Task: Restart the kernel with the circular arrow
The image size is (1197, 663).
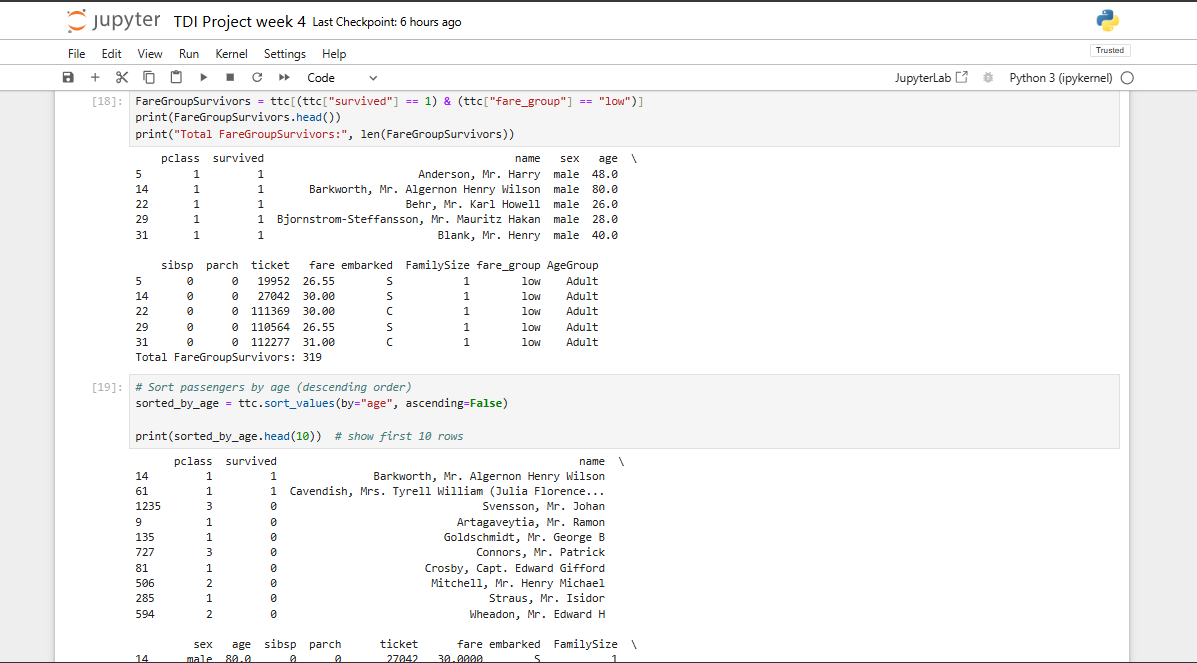Action: tap(257, 77)
